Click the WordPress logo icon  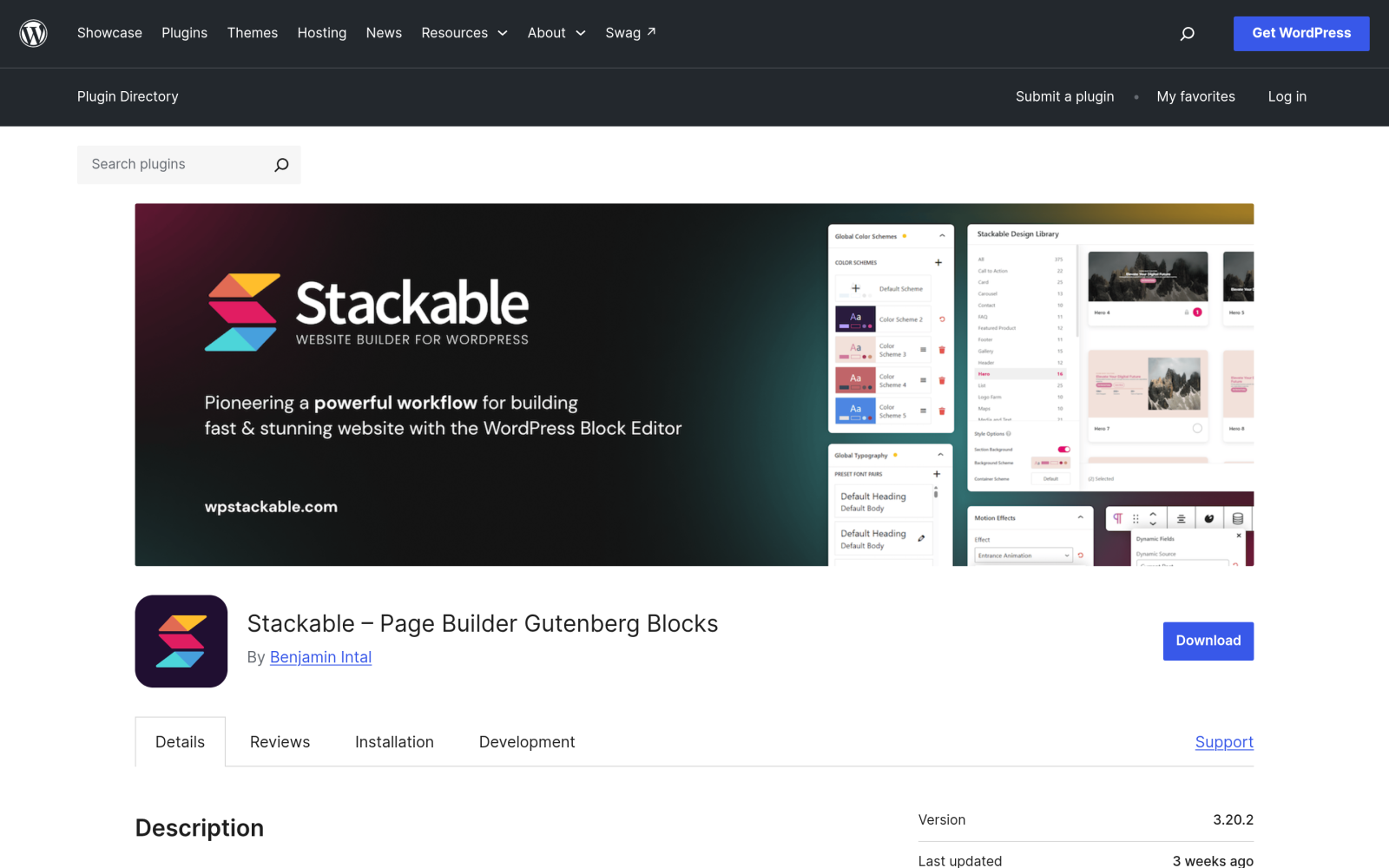tap(33, 33)
